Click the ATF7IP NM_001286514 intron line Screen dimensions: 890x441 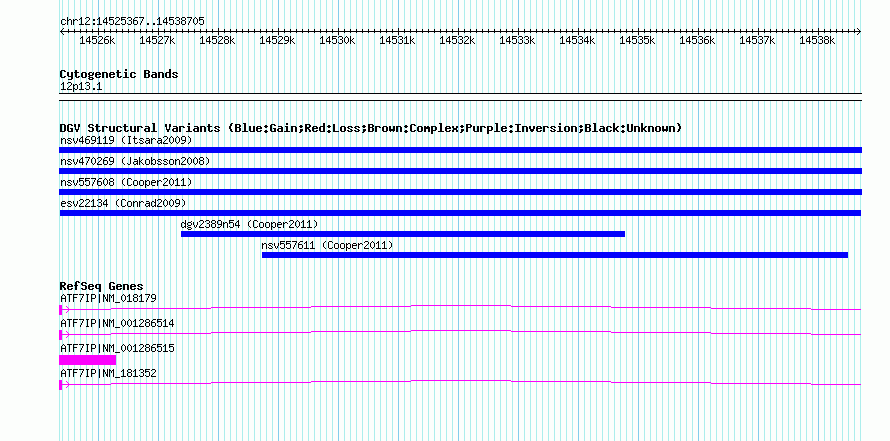(460, 332)
